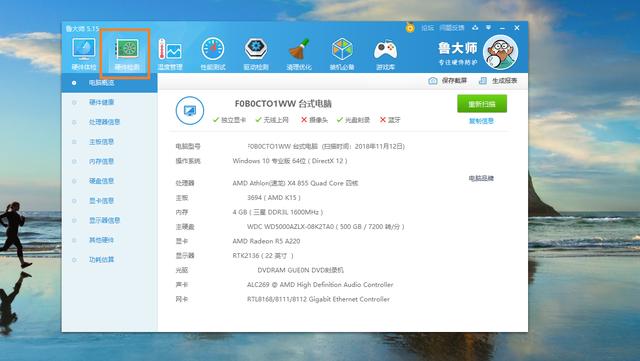The width and height of the screenshot is (640, 361).
Task: Launch 性能测试 performance benchmark
Action: 213,54
